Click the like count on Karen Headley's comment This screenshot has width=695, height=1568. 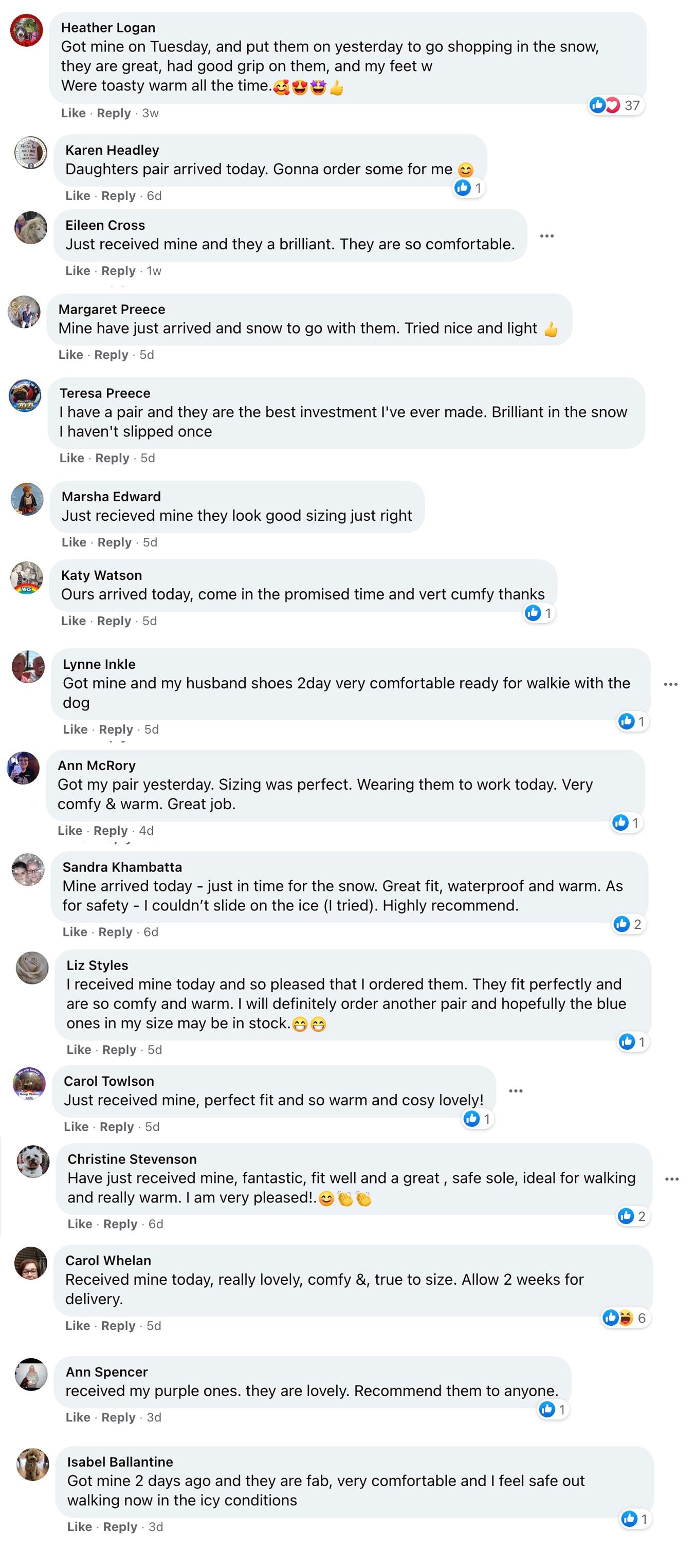click(469, 188)
